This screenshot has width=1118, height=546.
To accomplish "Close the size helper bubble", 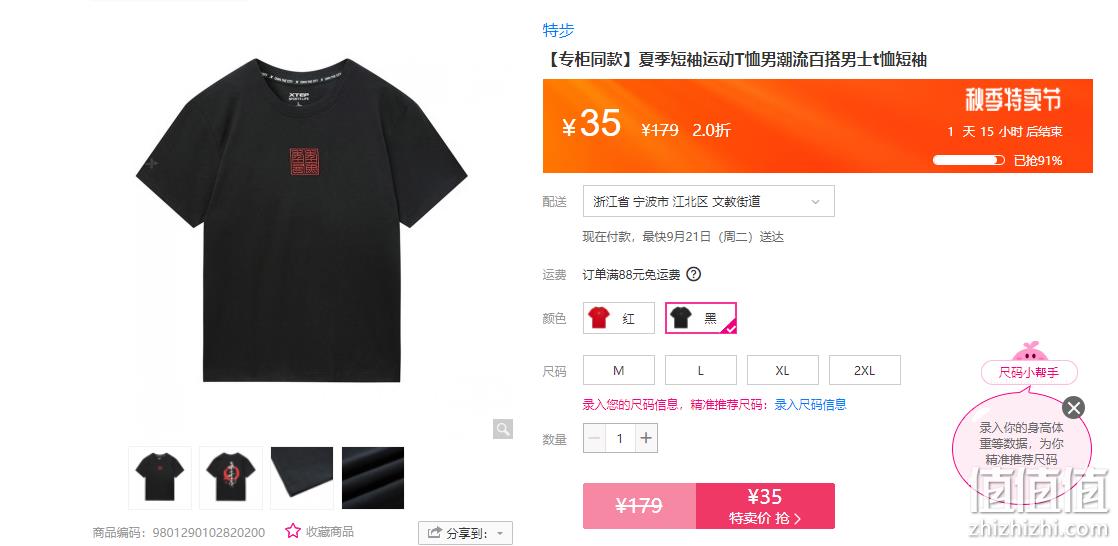I will click(x=1073, y=408).
